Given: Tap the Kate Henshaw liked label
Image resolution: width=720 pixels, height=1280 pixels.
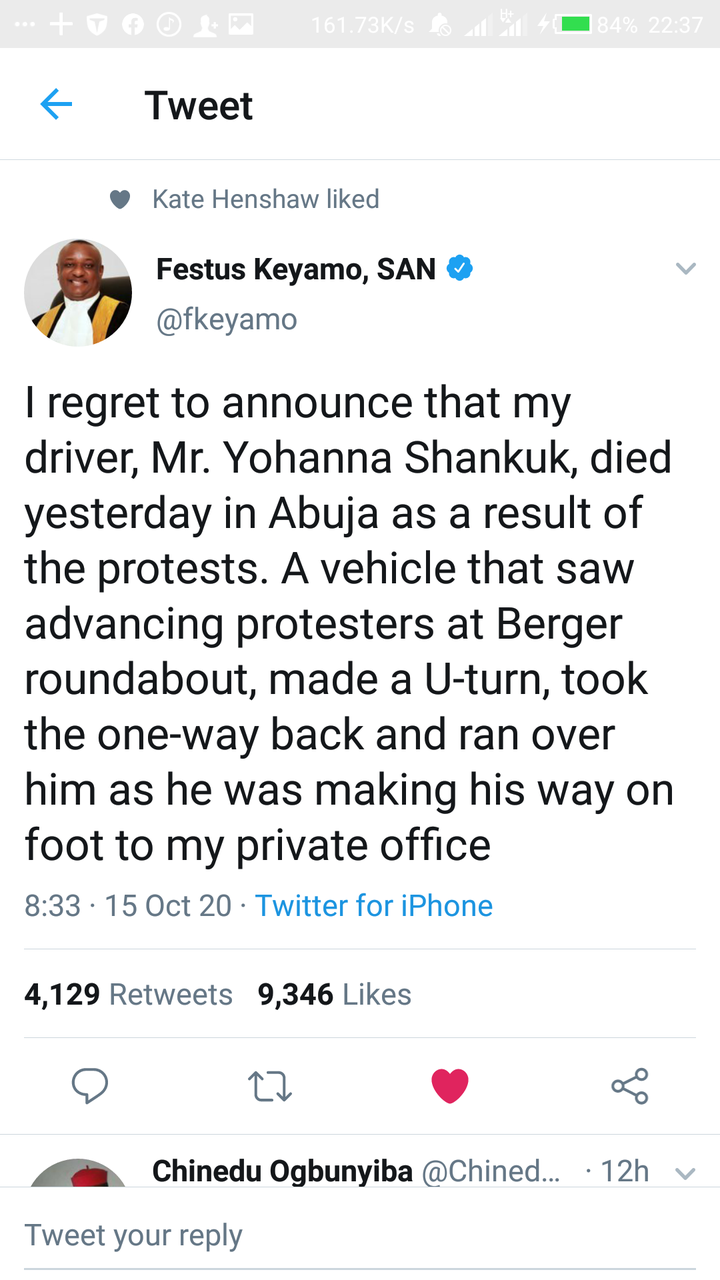Looking at the screenshot, I should click(x=266, y=200).
